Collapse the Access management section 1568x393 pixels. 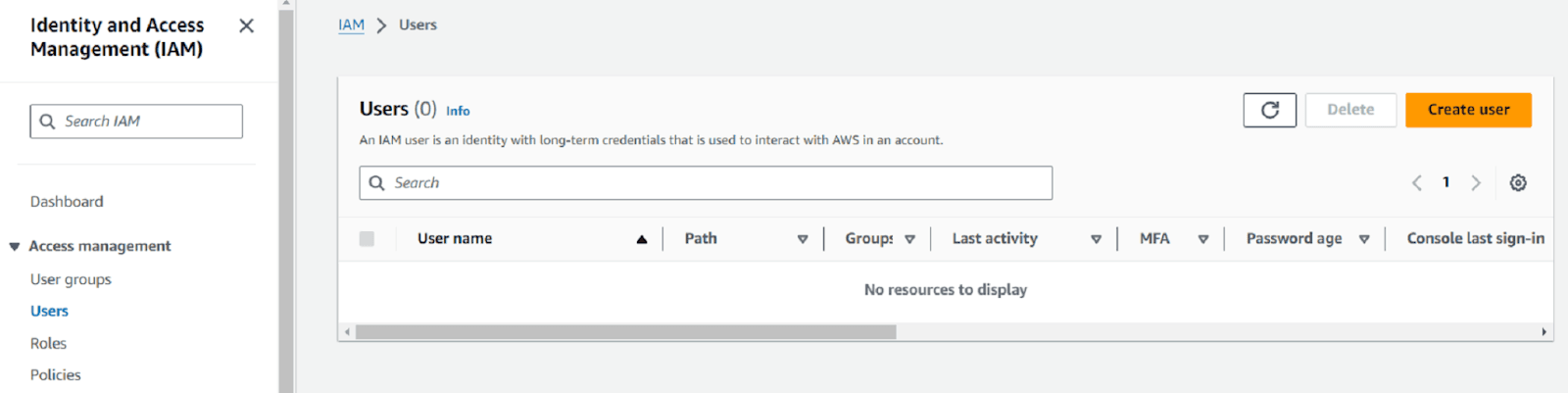click(x=15, y=247)
